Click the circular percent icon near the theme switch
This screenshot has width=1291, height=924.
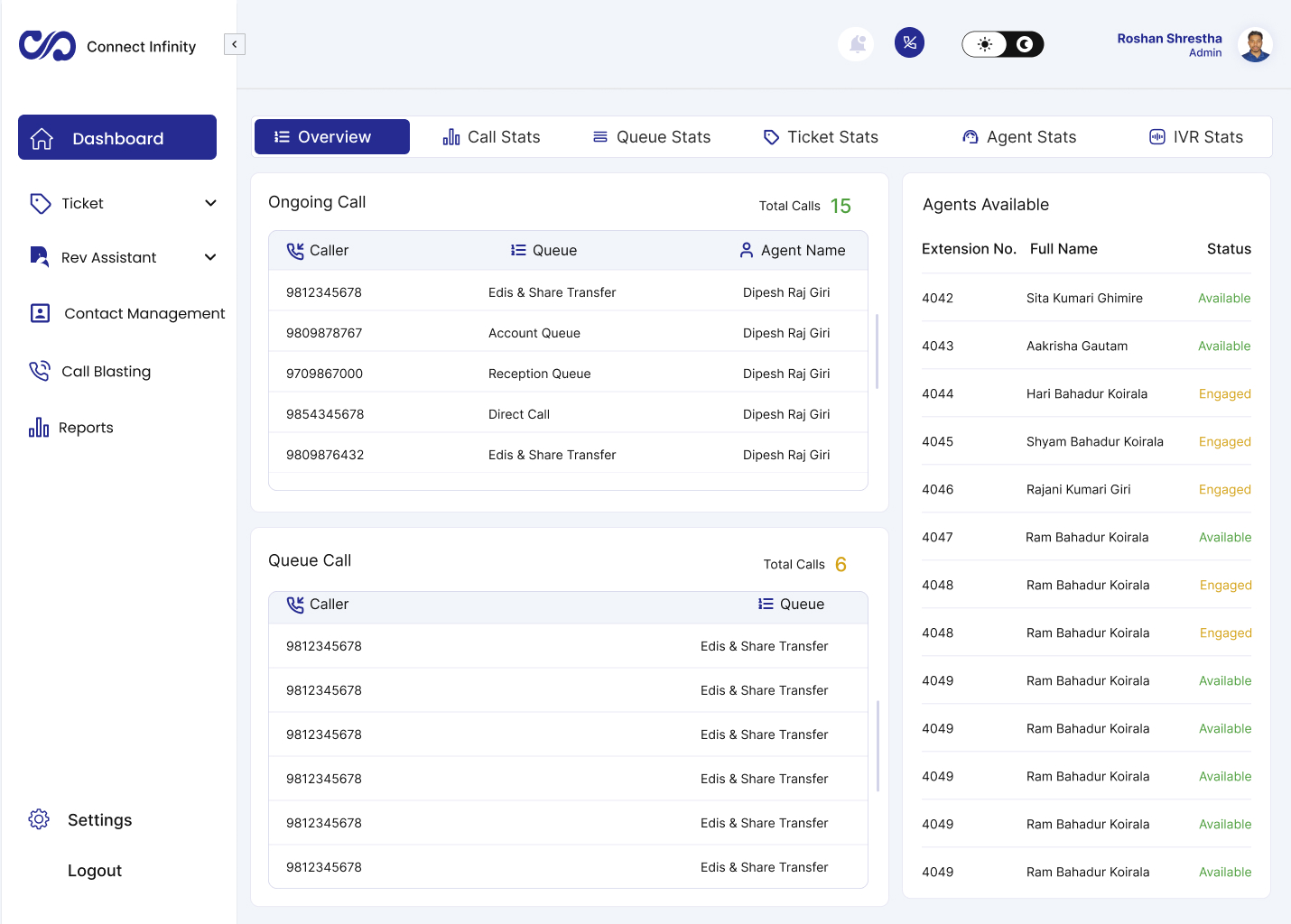point(909,42)
